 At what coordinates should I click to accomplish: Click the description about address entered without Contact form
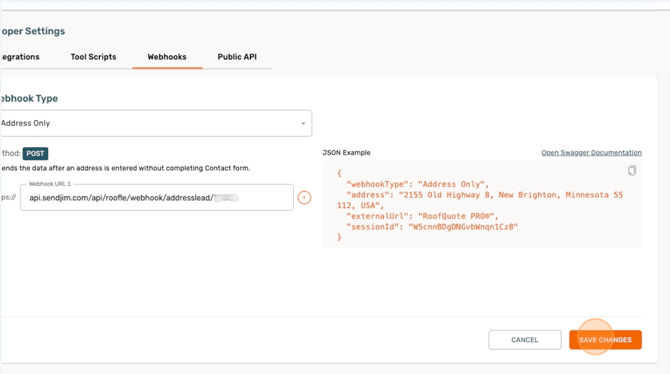(125, 168)
